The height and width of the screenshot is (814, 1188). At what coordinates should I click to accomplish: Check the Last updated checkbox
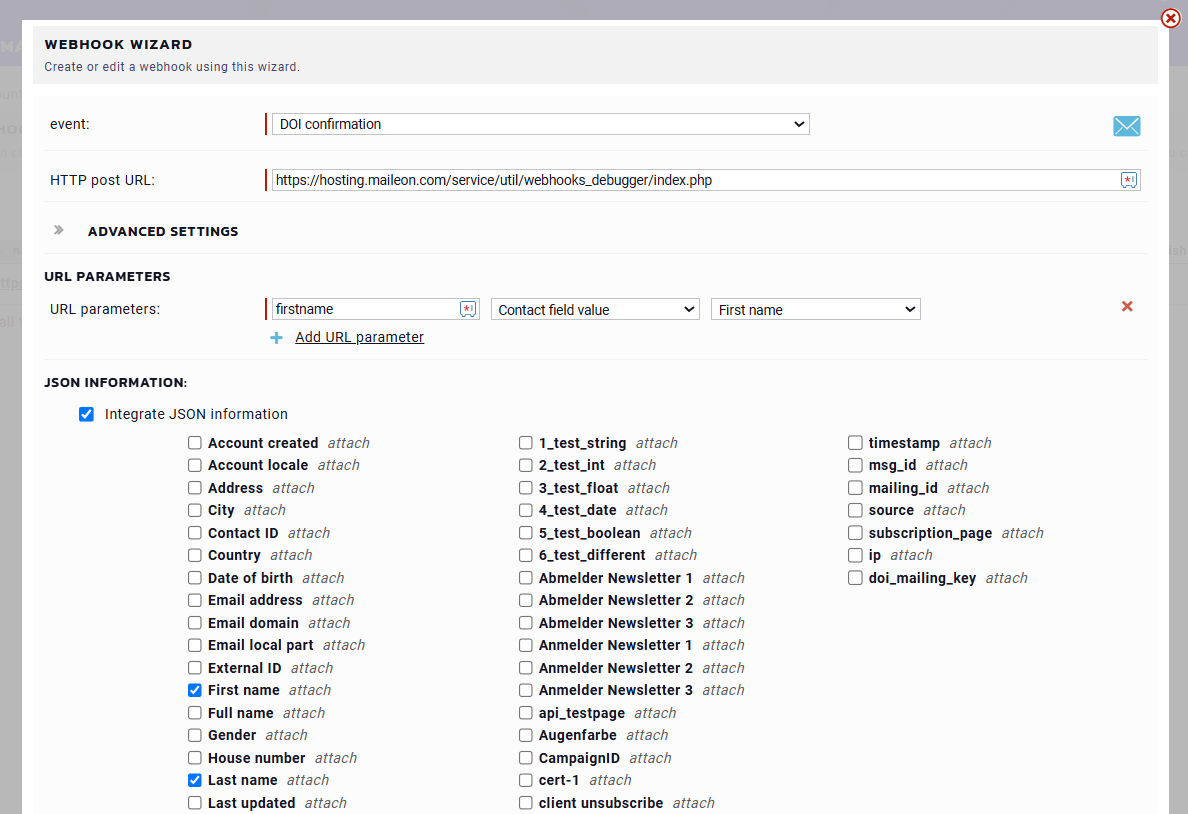point(195,803)
